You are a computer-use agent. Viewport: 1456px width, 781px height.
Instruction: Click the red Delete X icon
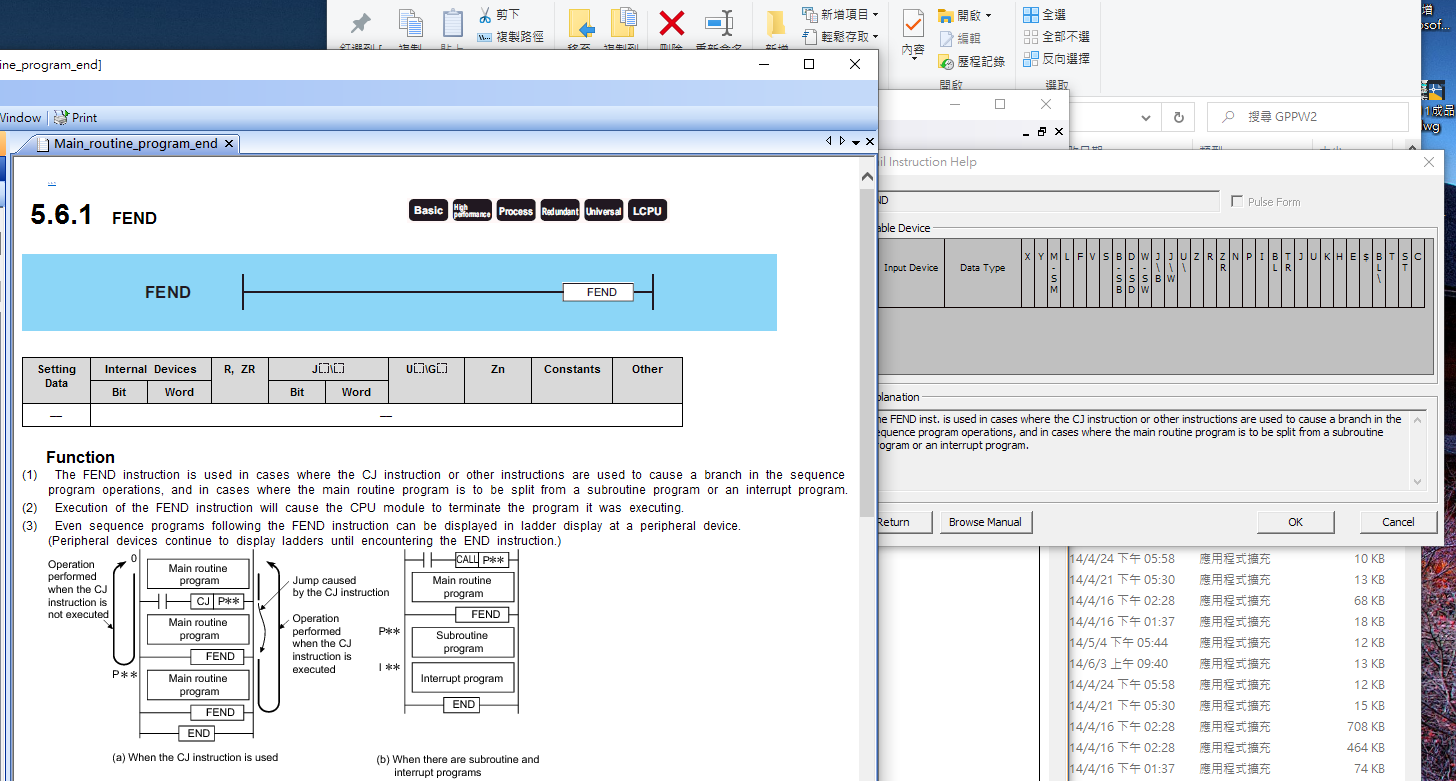click(x=672, y=24)
